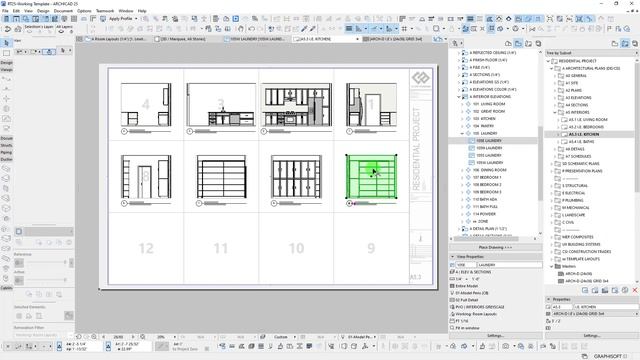Switch the Navigator to View Map
Screen dimensions: 640x360
coord(518,43)
